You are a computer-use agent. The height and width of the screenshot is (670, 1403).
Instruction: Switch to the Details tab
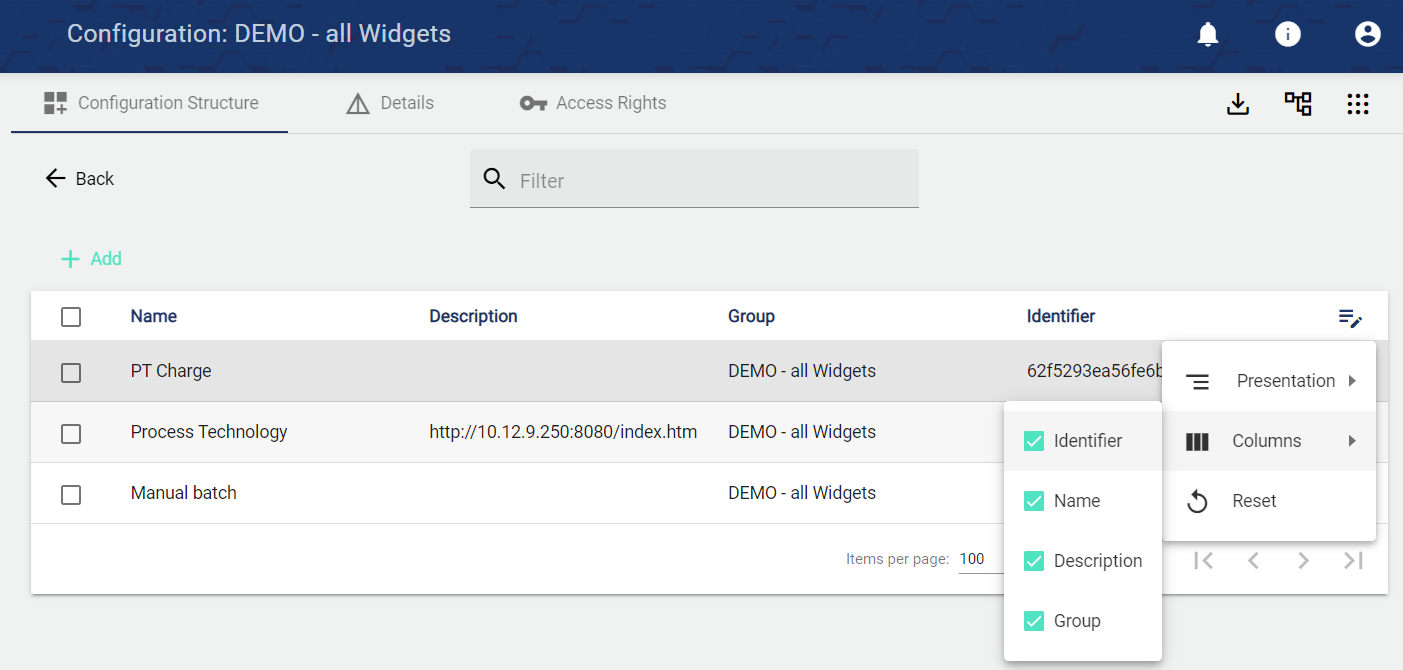[390, 103]
